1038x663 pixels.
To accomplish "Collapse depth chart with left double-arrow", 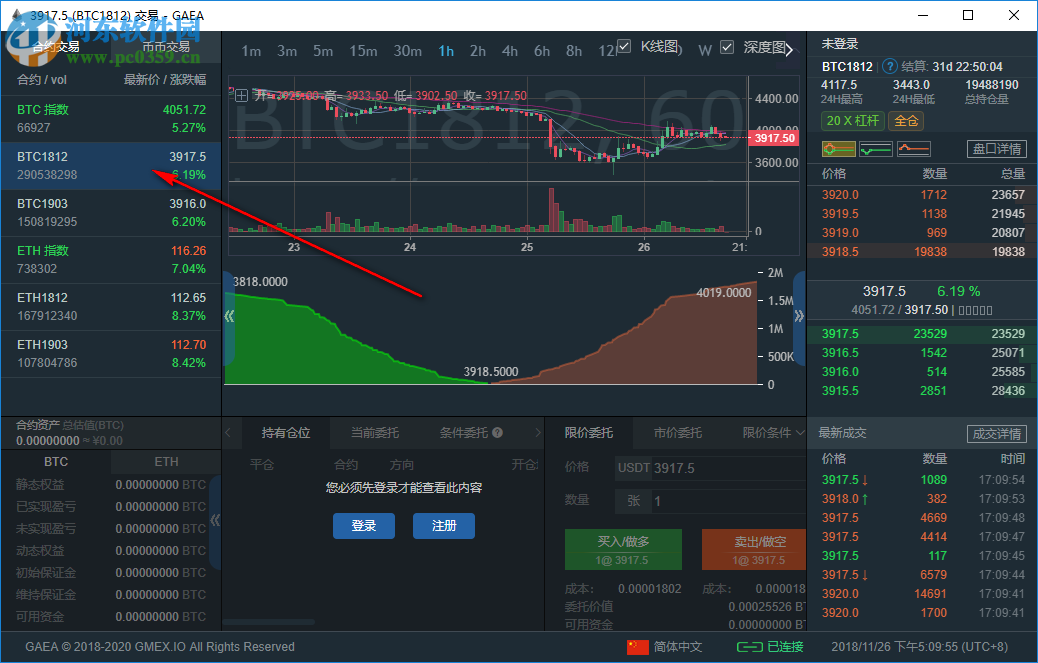I will (229, 316).
